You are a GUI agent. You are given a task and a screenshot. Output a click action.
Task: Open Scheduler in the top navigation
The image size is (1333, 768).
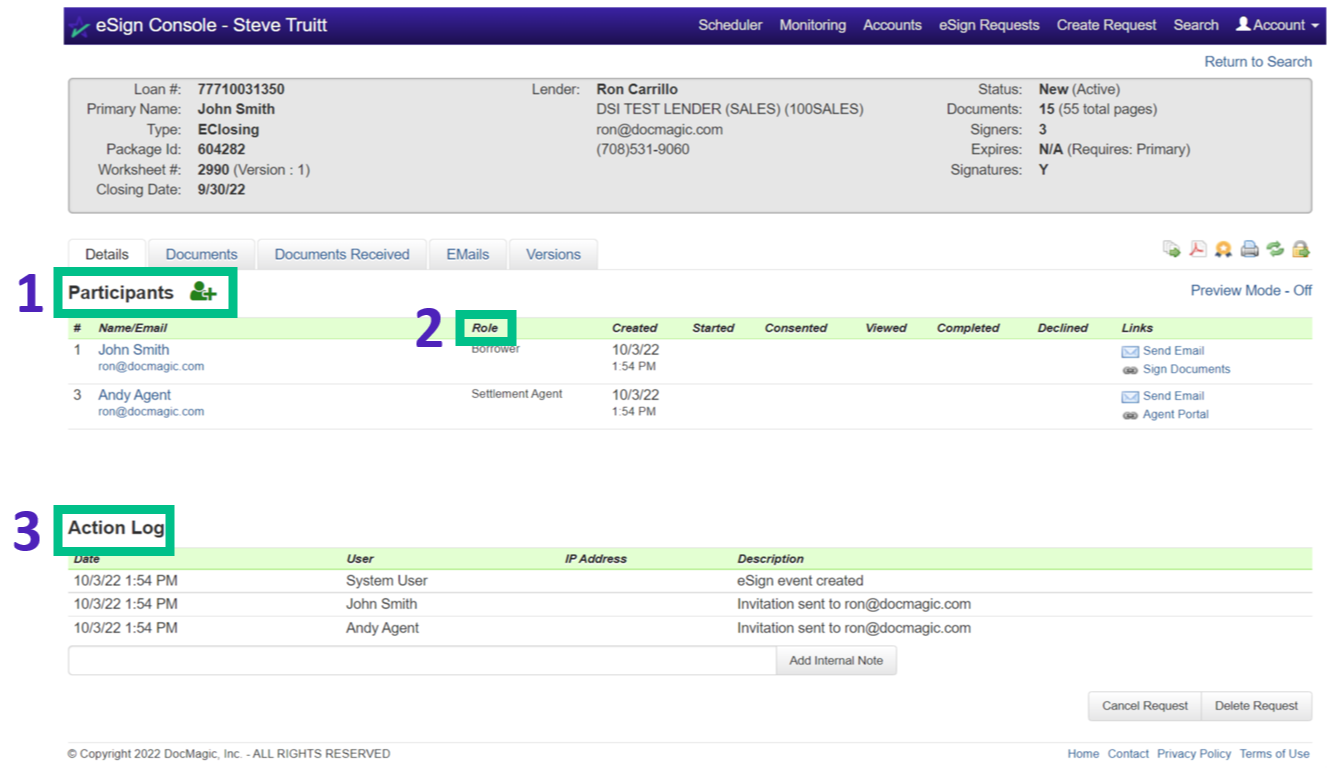tap(730, 25)
